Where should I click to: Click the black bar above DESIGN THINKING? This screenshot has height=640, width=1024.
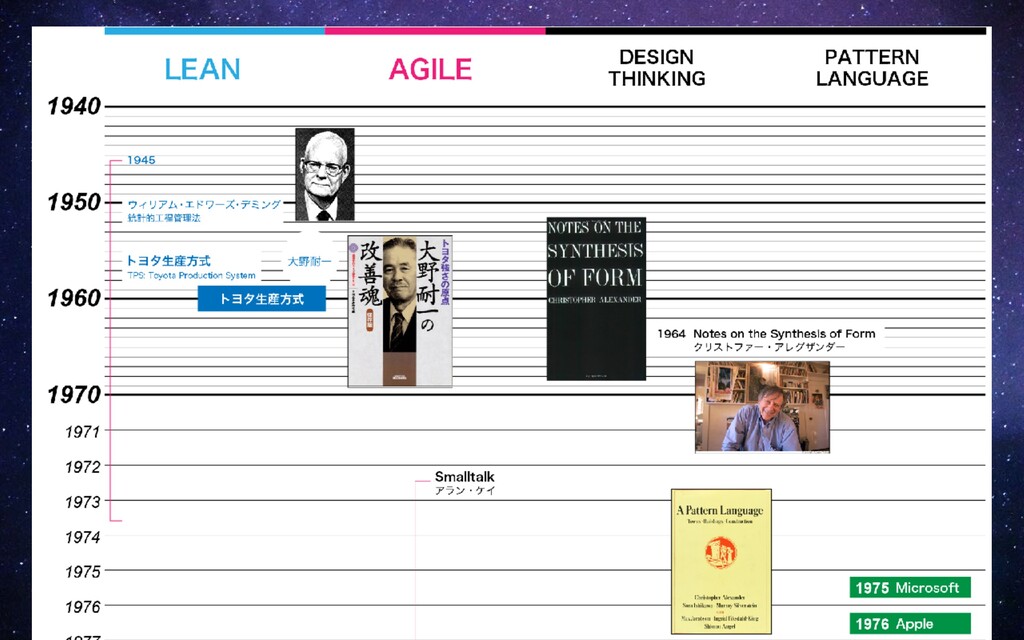(765, 31)
